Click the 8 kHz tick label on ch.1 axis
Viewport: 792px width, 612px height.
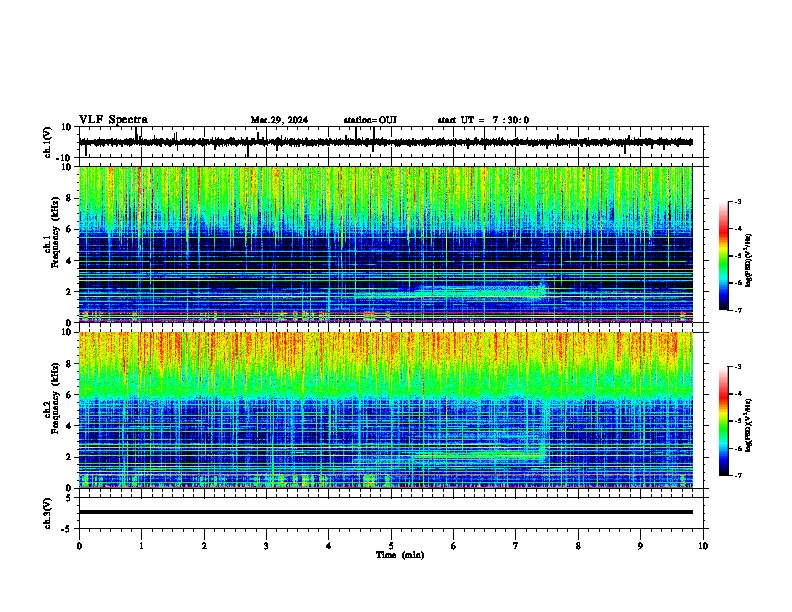pos(70,198)
